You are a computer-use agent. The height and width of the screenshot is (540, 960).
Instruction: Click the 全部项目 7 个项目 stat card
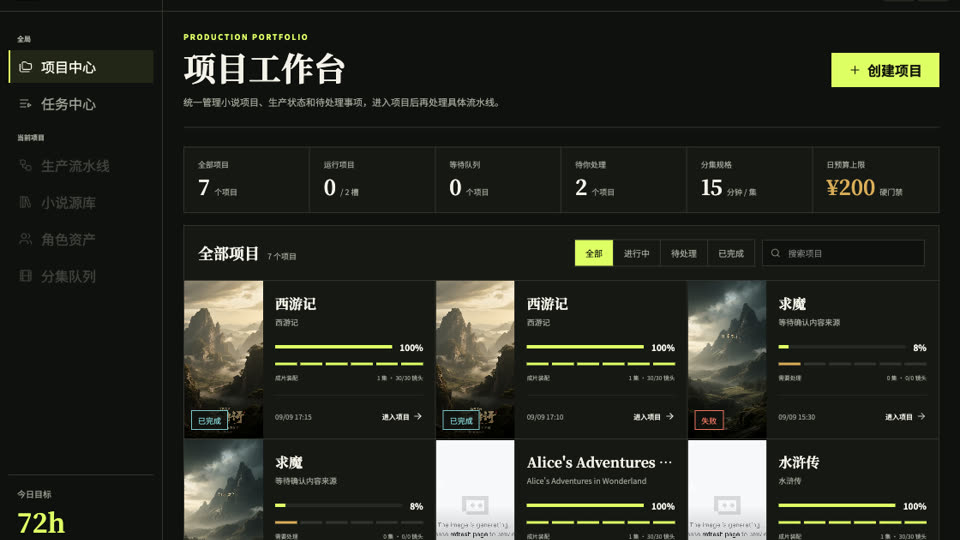point(247,180)
